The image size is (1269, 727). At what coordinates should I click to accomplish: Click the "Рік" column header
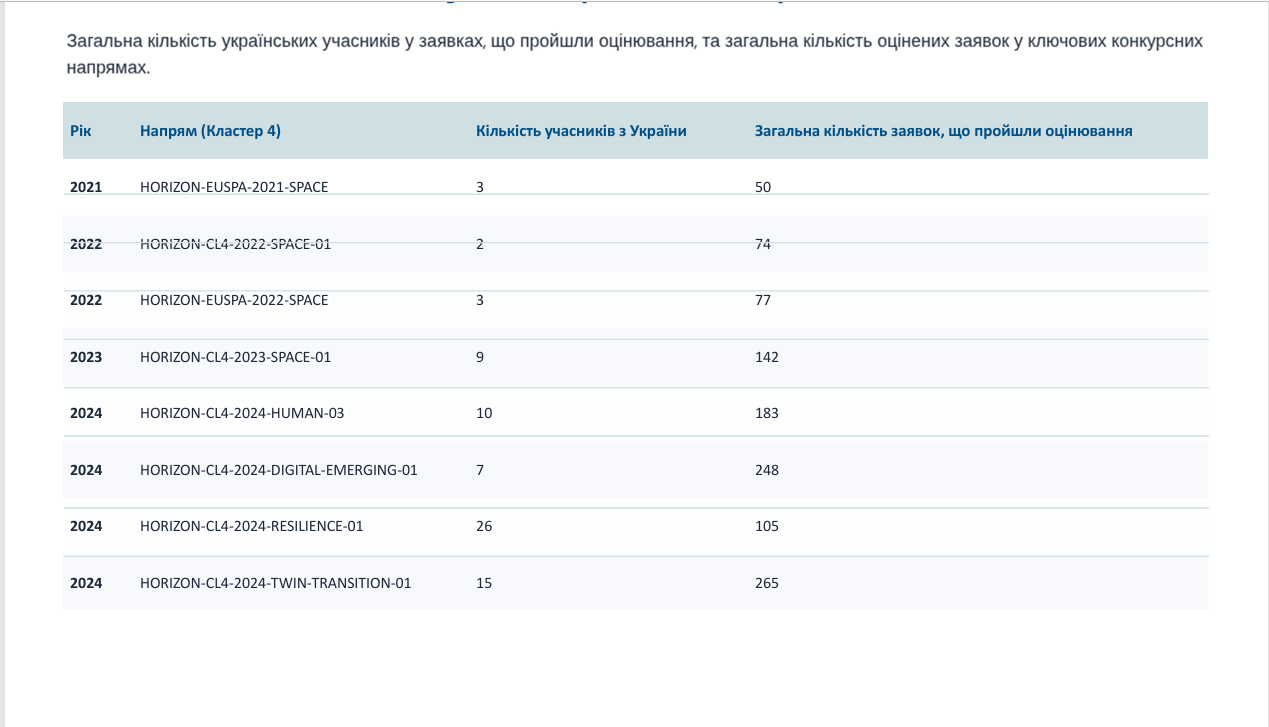pos(80,131)
